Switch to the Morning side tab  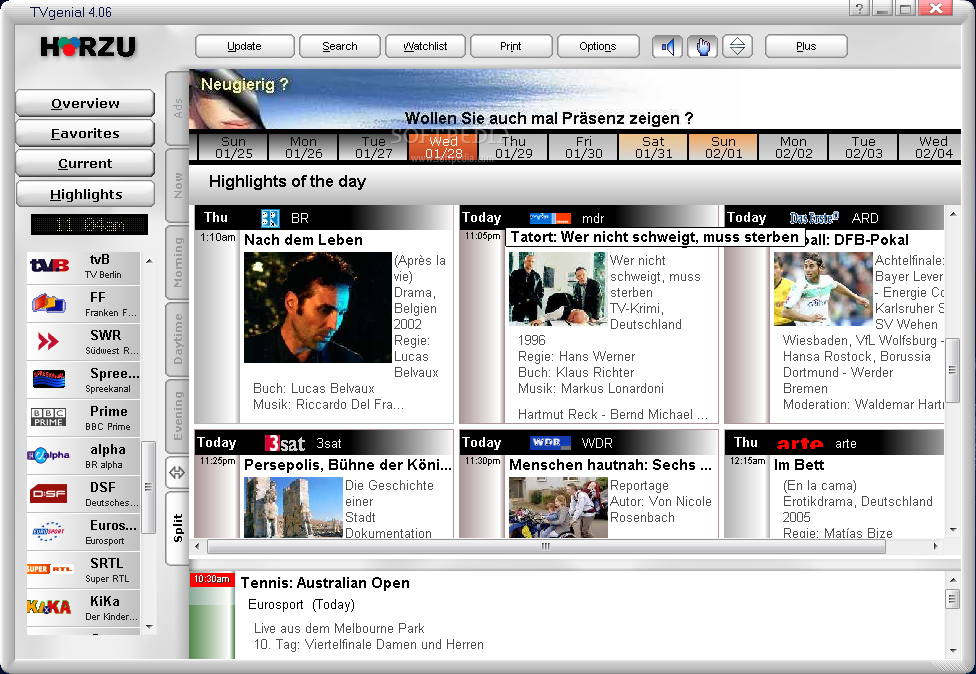(x=177, y=262)
